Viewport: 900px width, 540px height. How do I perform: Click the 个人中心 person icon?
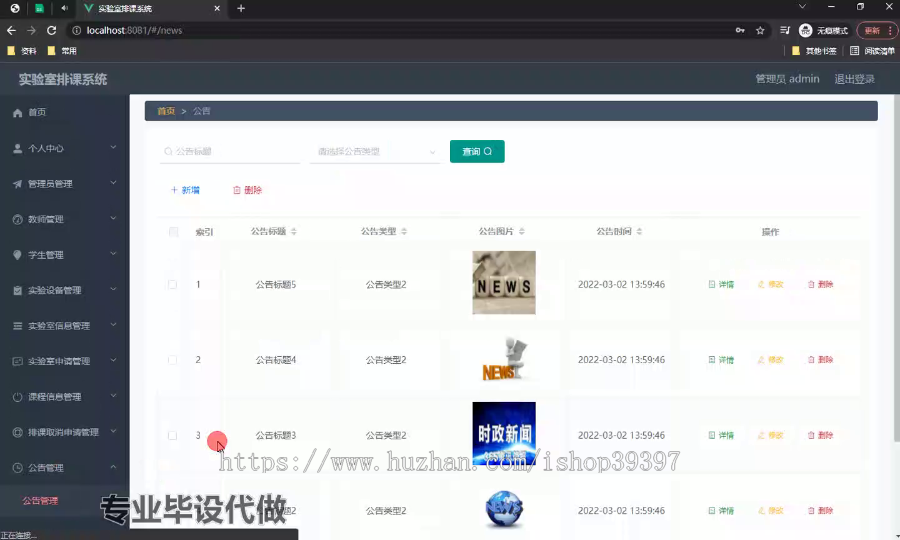pos(17,149)
